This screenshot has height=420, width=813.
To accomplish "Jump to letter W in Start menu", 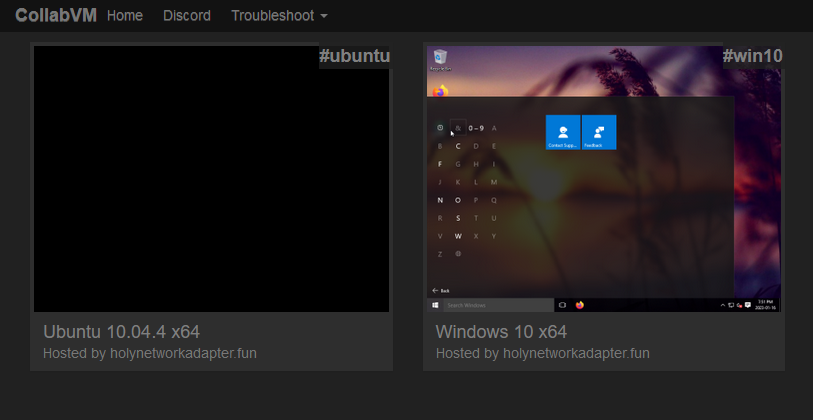I will point(458,236).
